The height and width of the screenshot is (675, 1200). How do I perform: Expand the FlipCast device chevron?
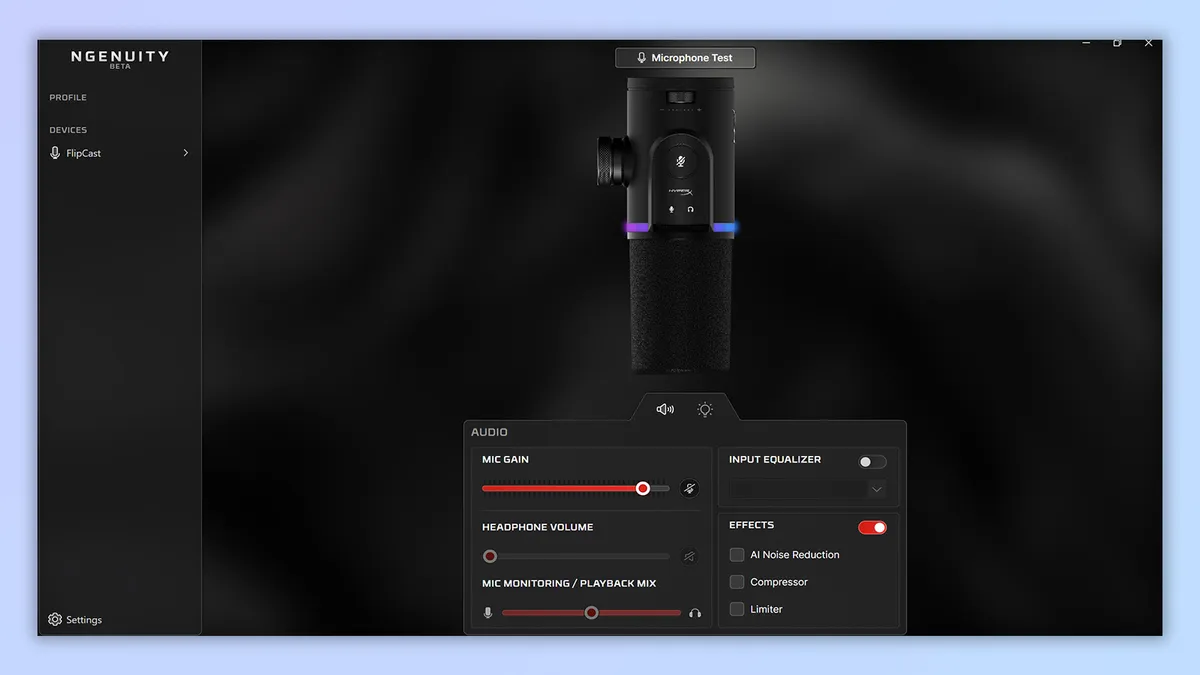(185, 153)
